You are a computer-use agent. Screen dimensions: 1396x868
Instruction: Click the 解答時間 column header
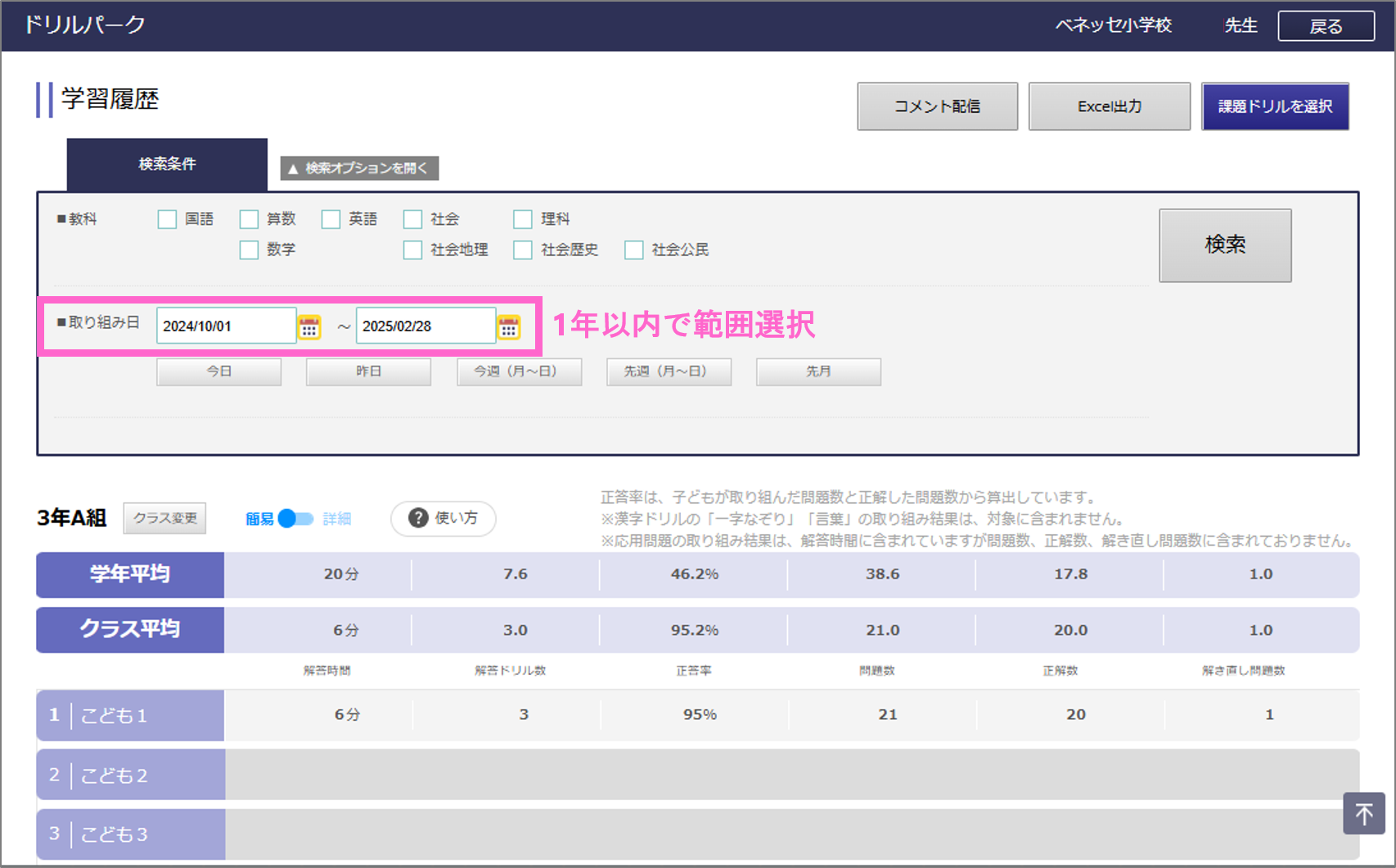326,671
